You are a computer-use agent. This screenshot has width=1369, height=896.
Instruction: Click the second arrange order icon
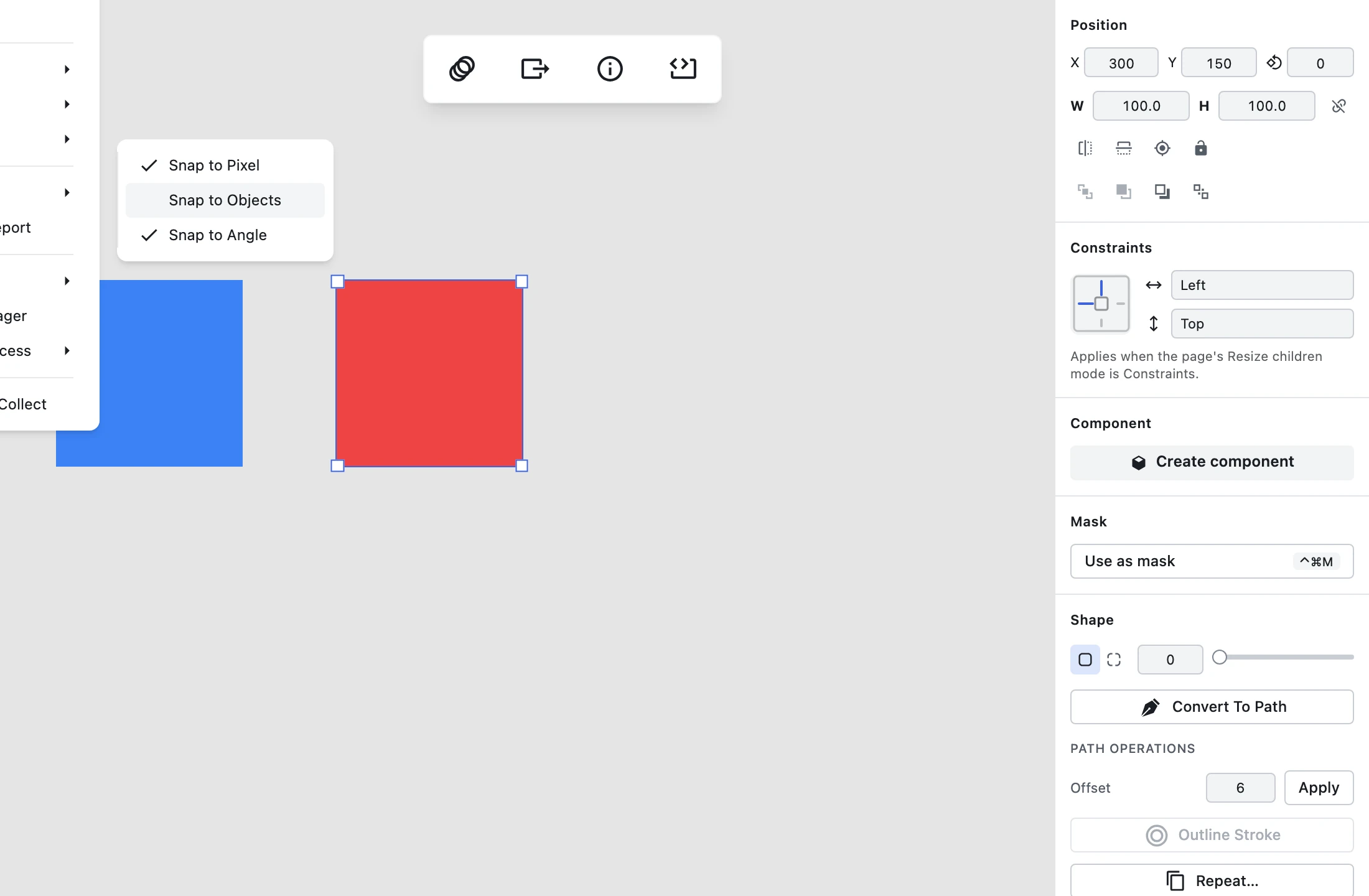coord(1124,192)
